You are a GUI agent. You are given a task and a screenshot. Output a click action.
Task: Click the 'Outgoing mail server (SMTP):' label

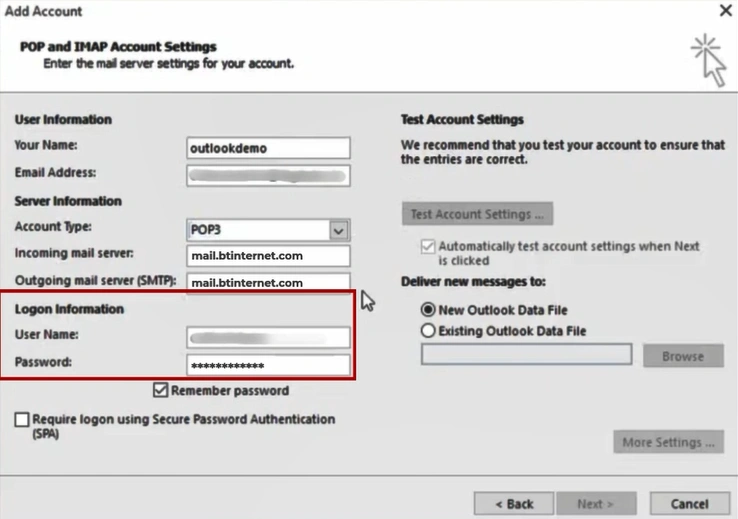tap(96, 280)
